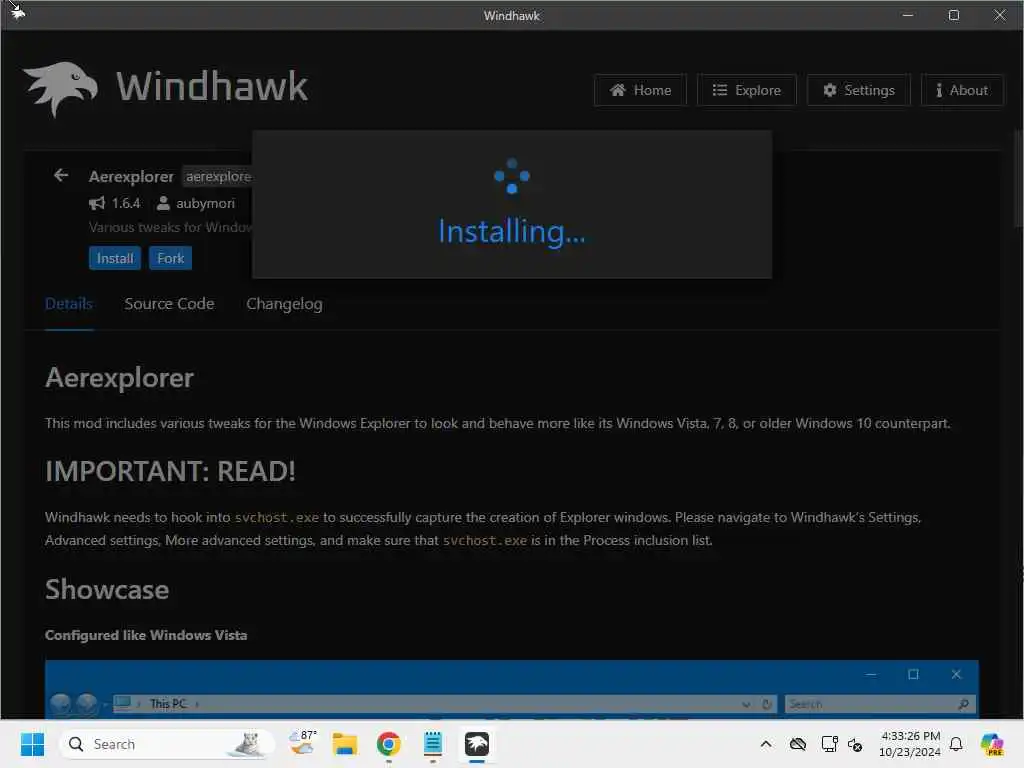The image size is (1024, 768).
Task: Click the Vista showcase screenshot thumbnail
Action: coord(511,689)
